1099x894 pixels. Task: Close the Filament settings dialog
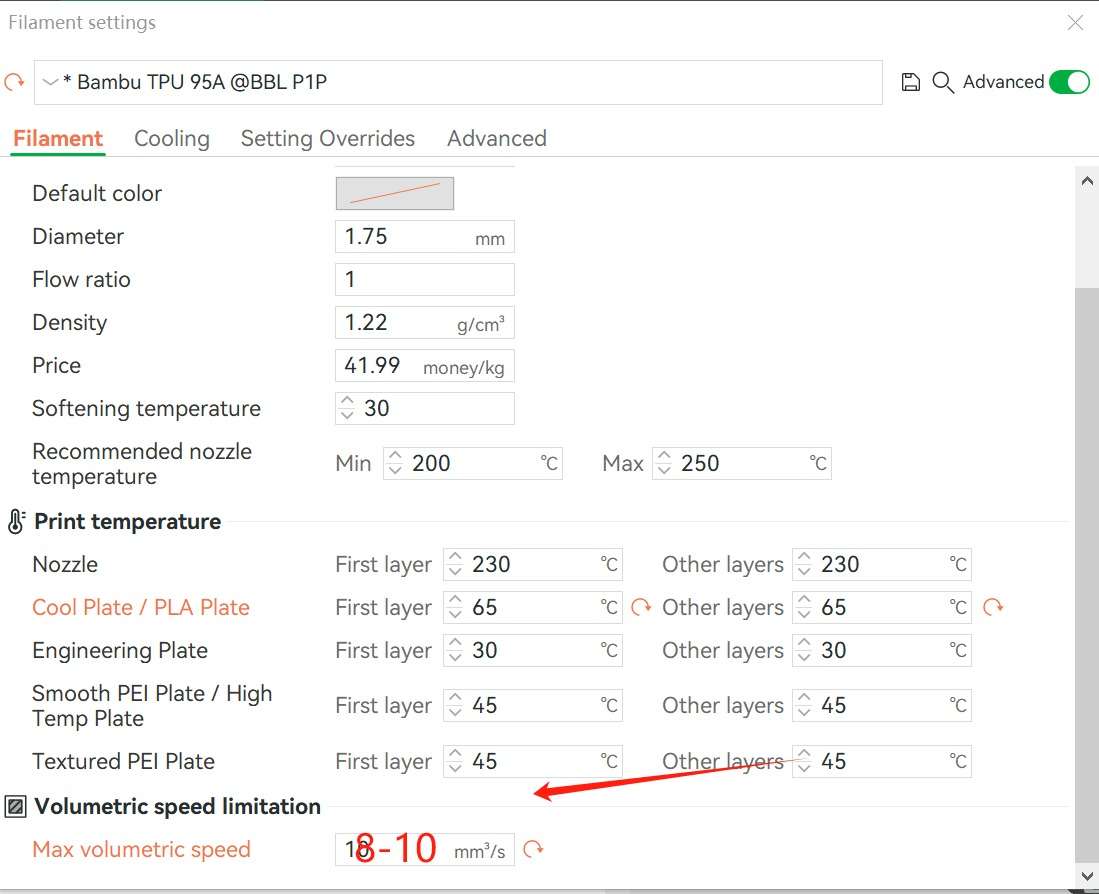[x=1075, y=22]
